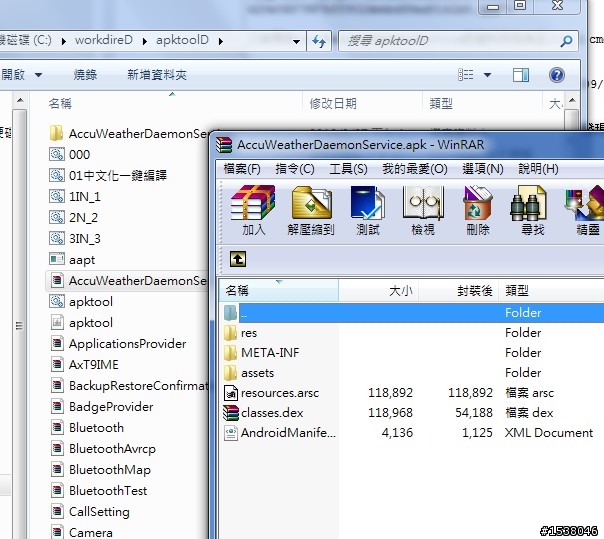This screenshot has height=539, width=604.
Task: Select the CallSetting archive file
Action: (x=90, y=512)
